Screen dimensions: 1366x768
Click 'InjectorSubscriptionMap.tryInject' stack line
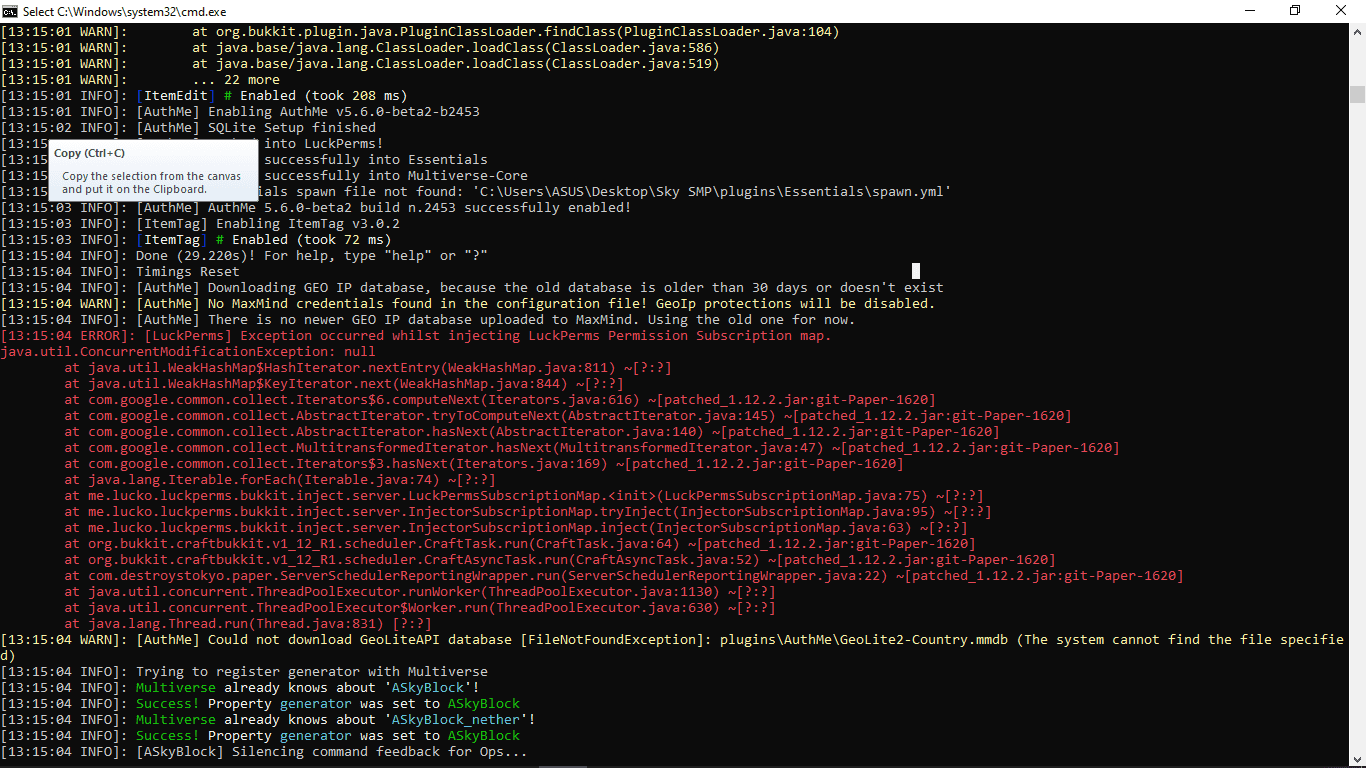click(528, 512)
